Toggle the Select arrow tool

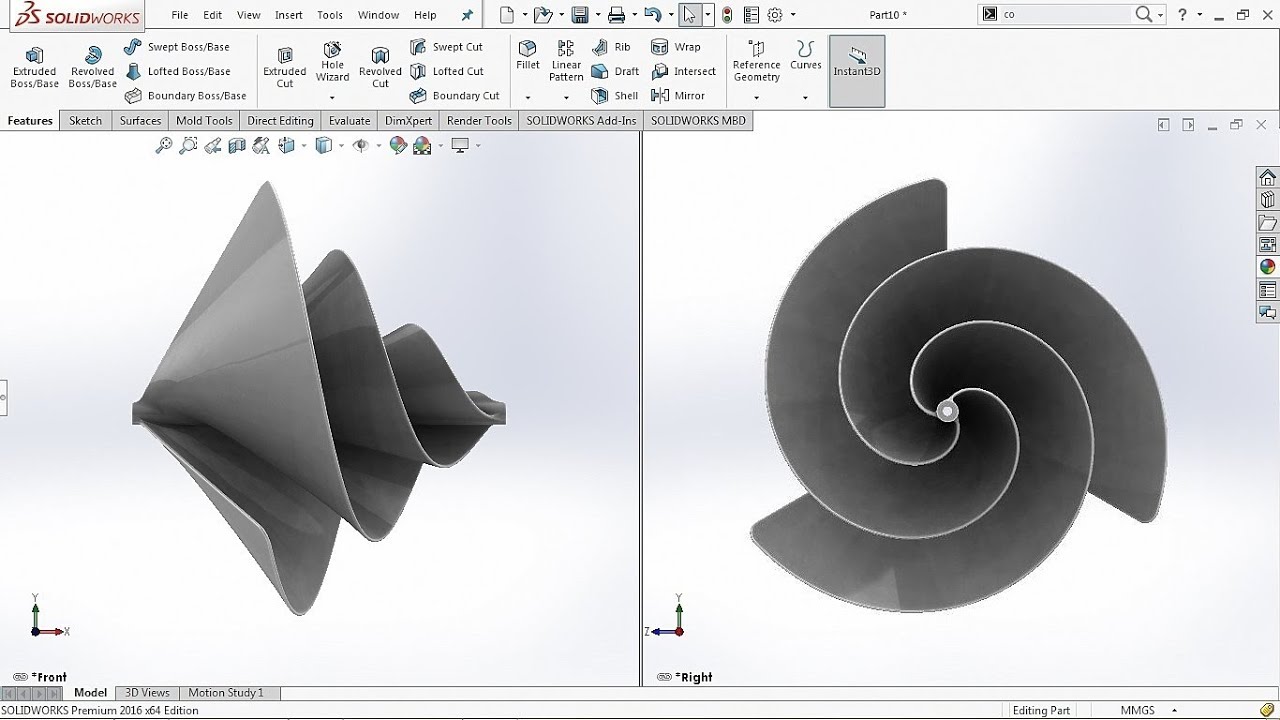(689, 15)
